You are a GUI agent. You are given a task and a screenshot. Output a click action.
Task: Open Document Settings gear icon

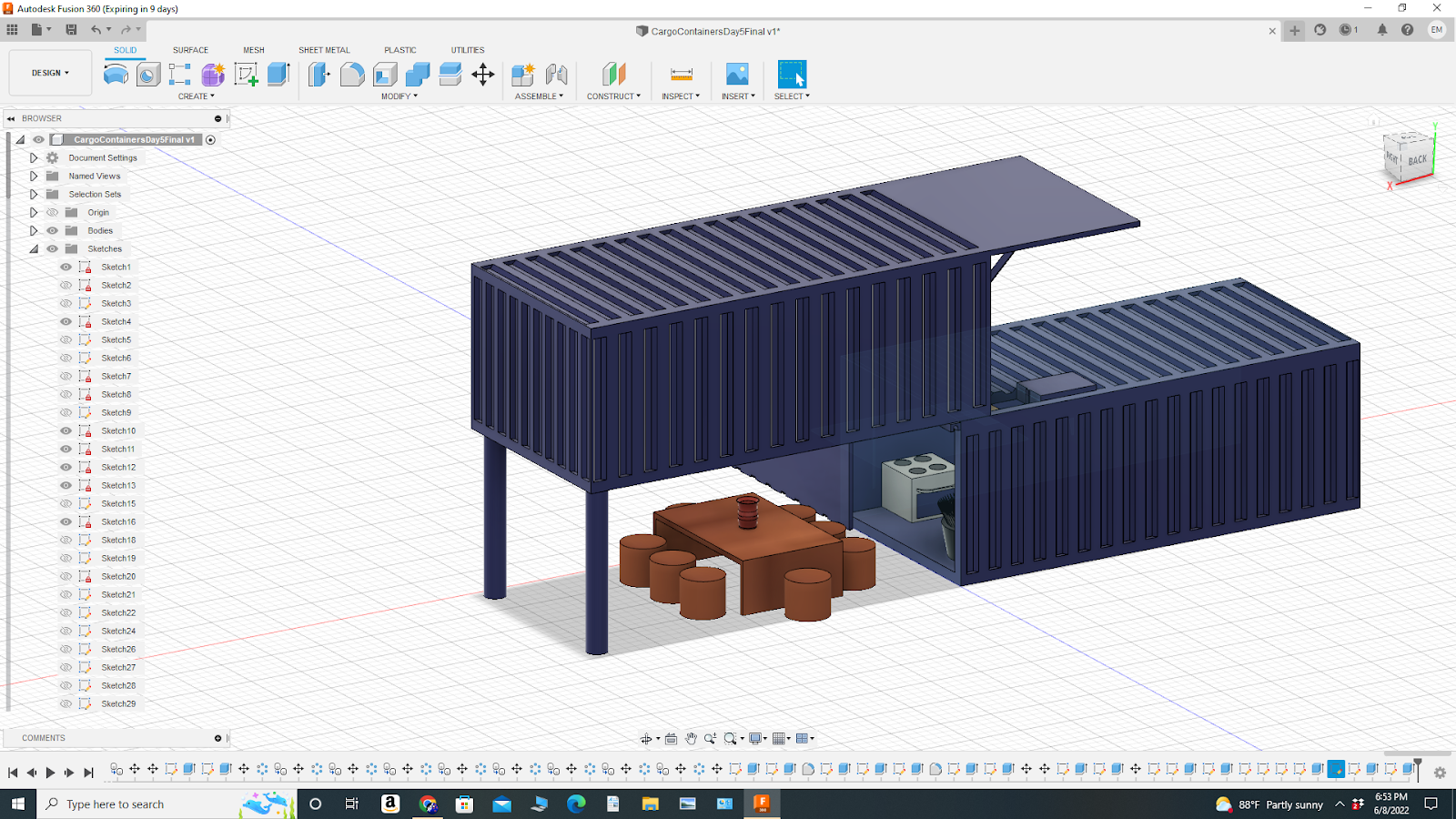tap(53, 157)
